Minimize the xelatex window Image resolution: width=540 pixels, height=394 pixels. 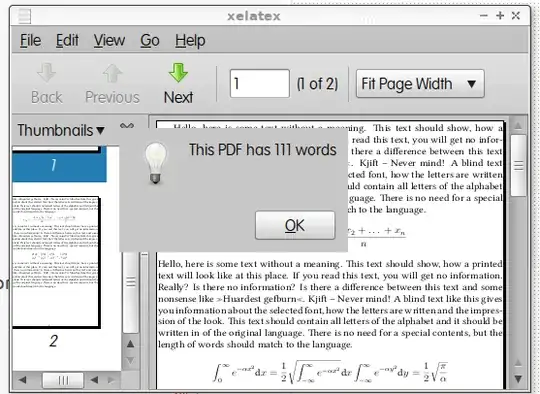(x=484, y=15)
